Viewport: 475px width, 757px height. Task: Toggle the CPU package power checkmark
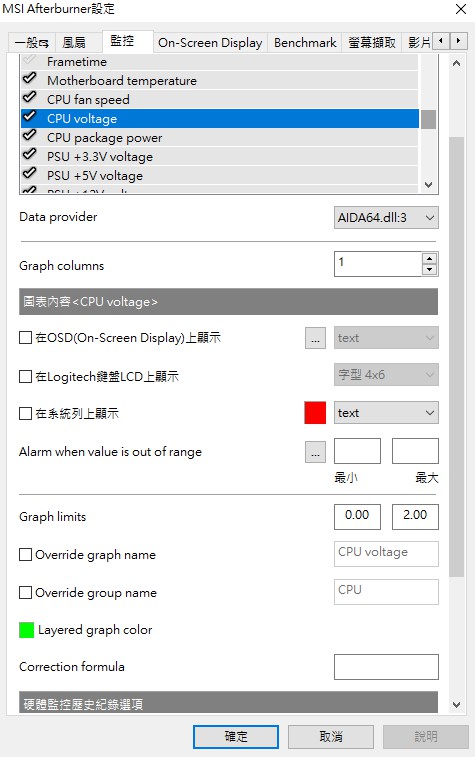point(29,136)
